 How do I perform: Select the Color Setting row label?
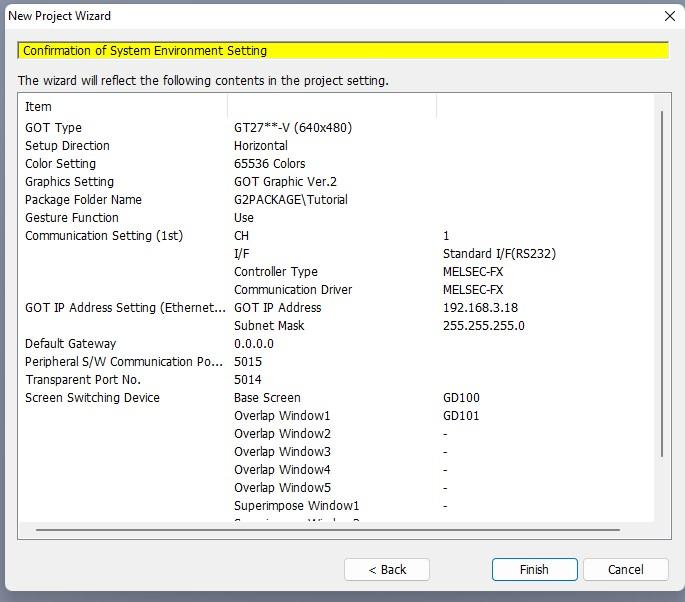coord(60,163)
